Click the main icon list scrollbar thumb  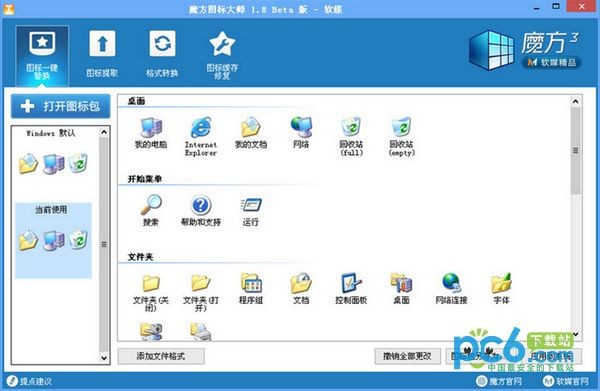[576, 151]
